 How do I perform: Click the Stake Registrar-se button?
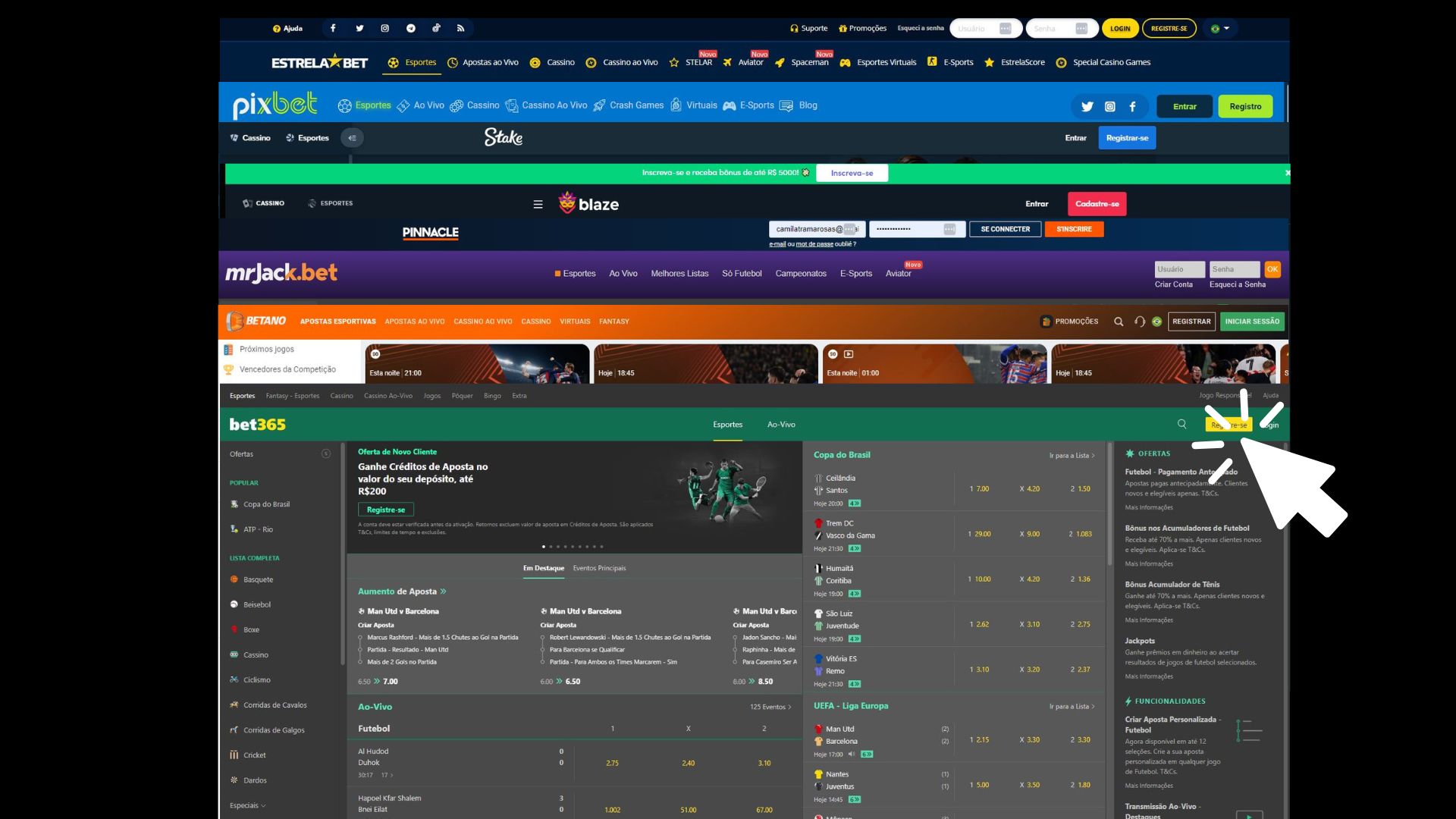pos(1127,138)
